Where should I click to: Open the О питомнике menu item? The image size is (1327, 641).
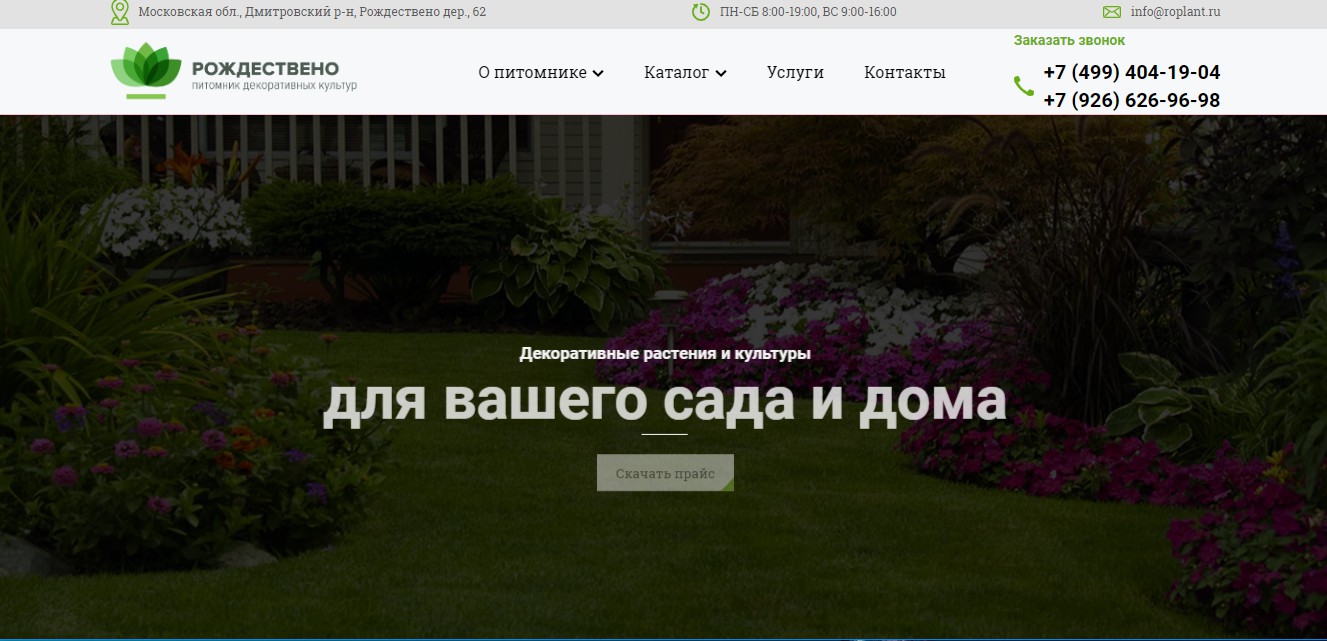533,72
